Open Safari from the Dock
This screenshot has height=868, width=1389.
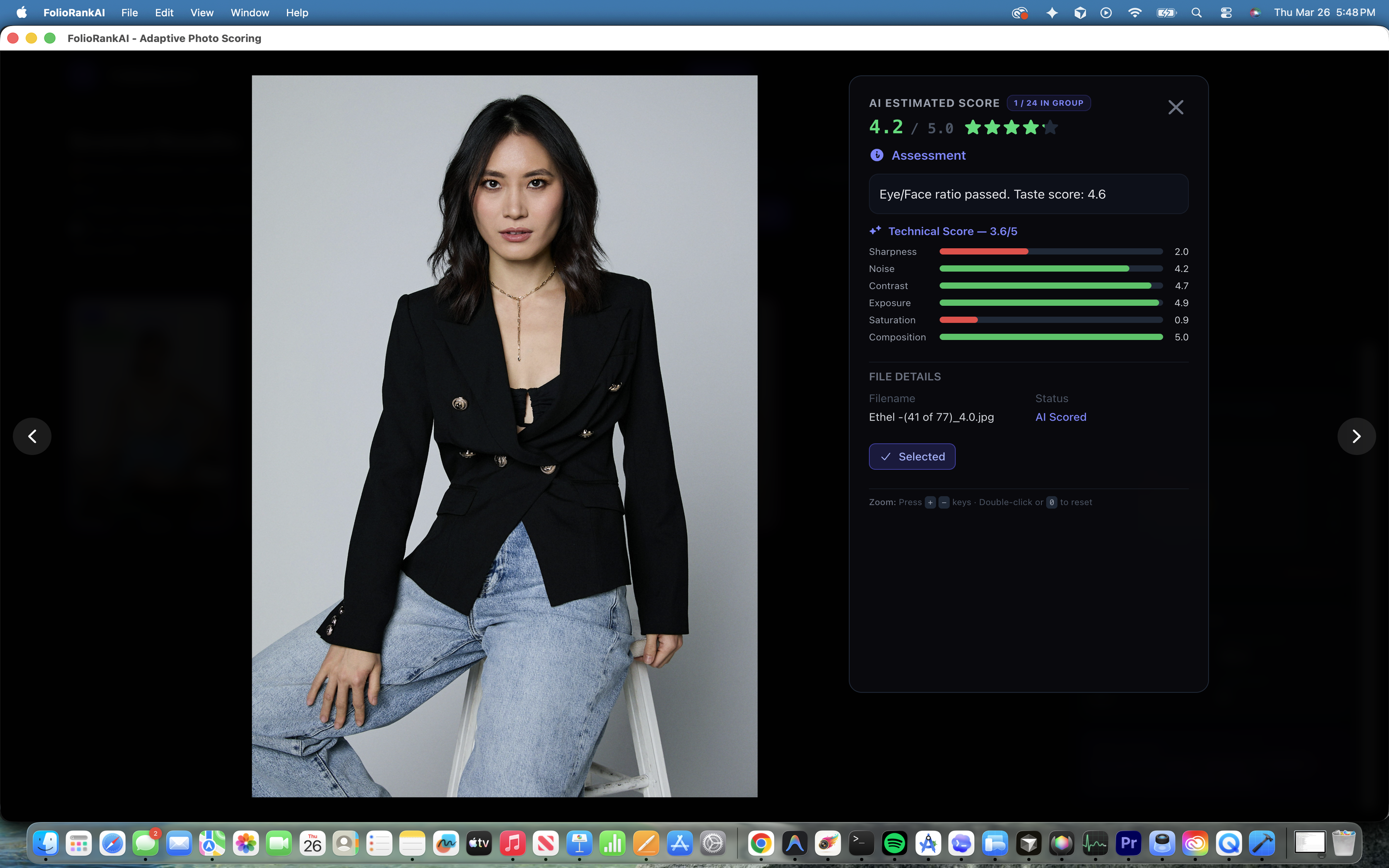(x=112, y=843)
